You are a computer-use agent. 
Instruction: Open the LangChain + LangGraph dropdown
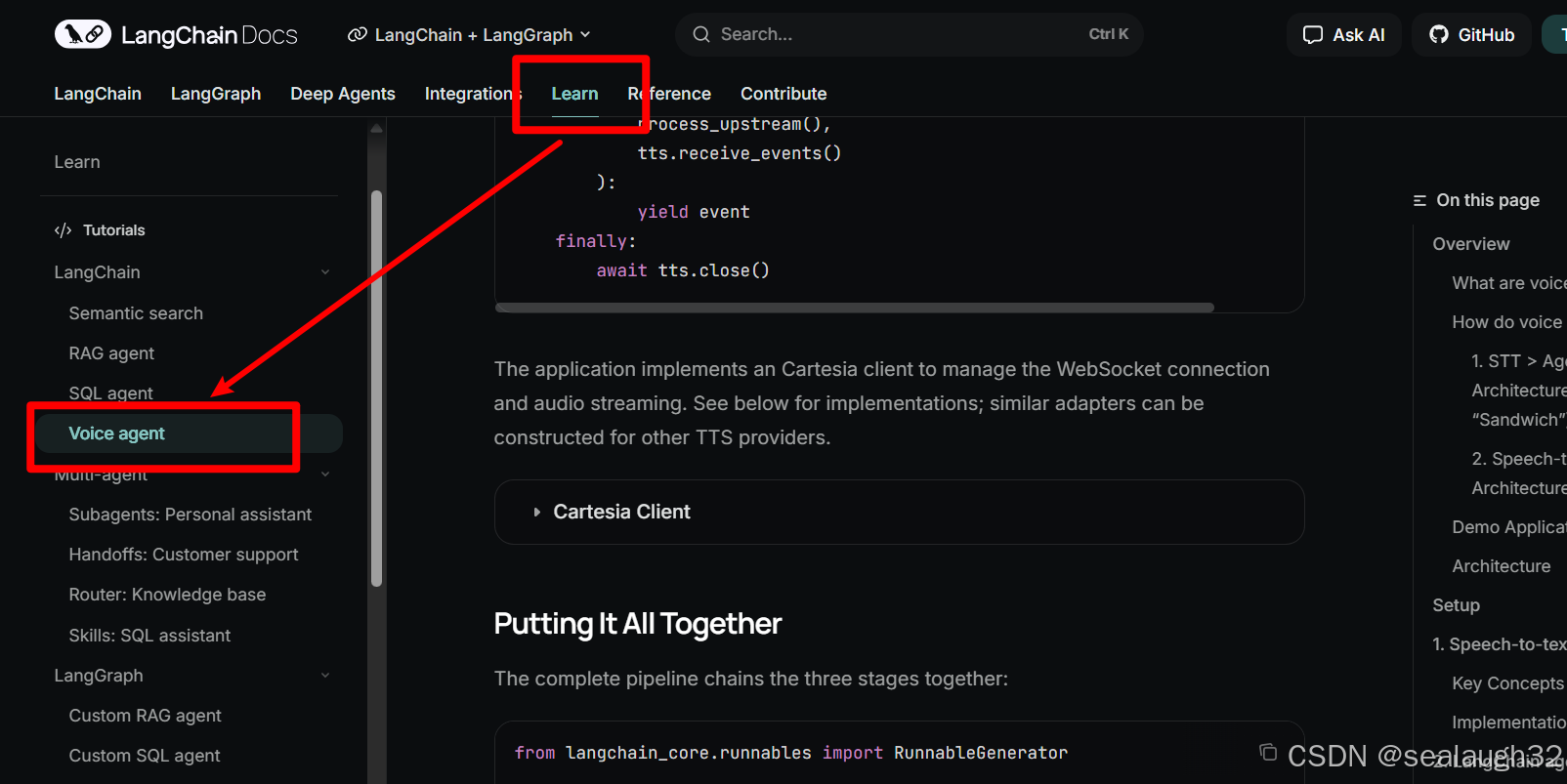pyautogui.click(x=469, y=34)
